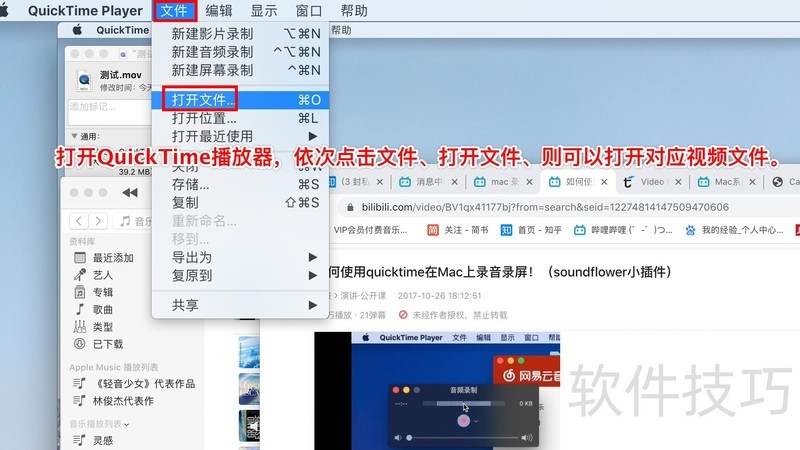800x450 pixels.
Task: Expand the 共享 submenu
Action: [x=240, y=305]
